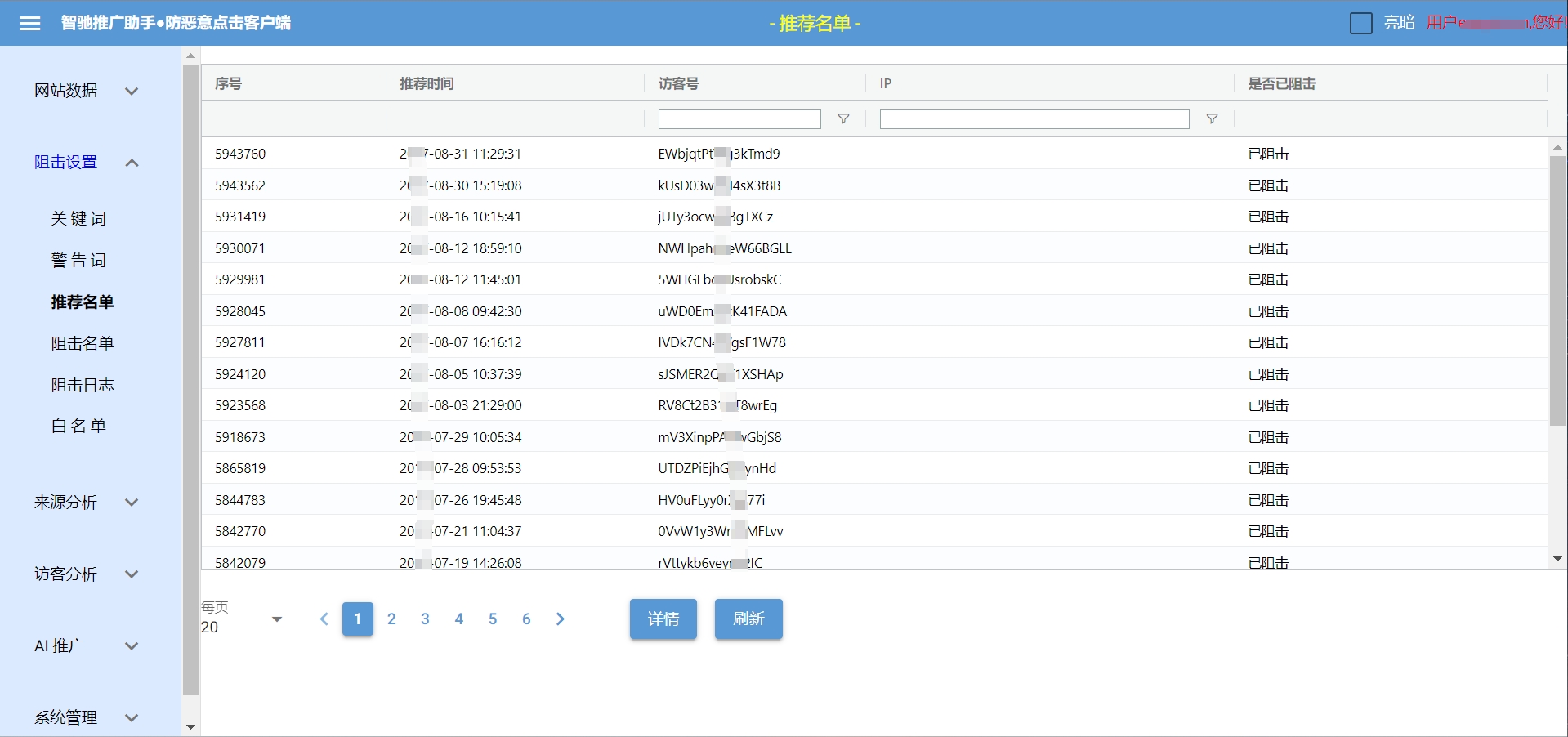Go to page 2
This screenshot has width=1568, height=737.
pyautogui.click(x=391, y=619)
